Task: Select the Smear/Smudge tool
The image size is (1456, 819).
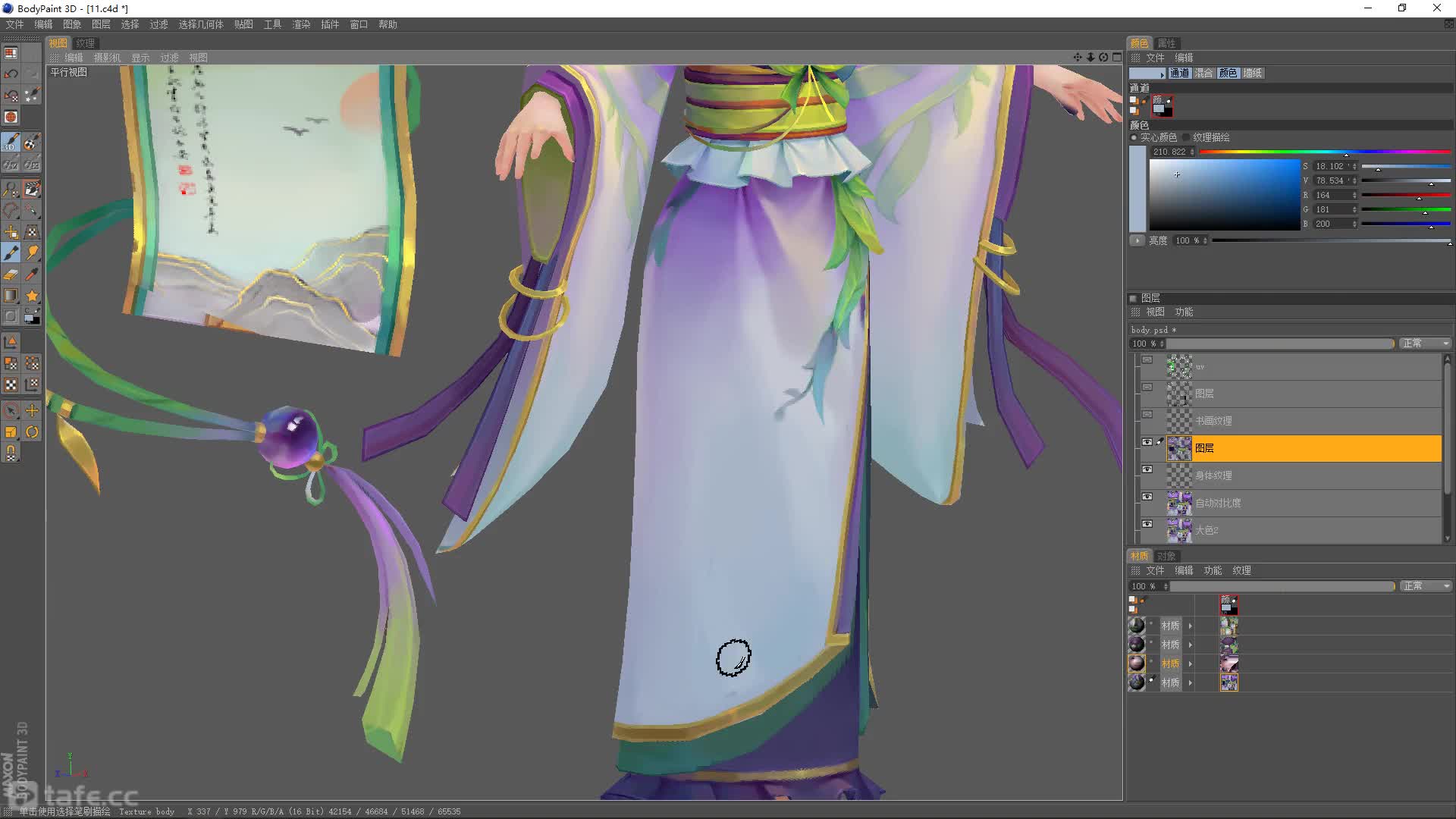Action: click(32, 253)
